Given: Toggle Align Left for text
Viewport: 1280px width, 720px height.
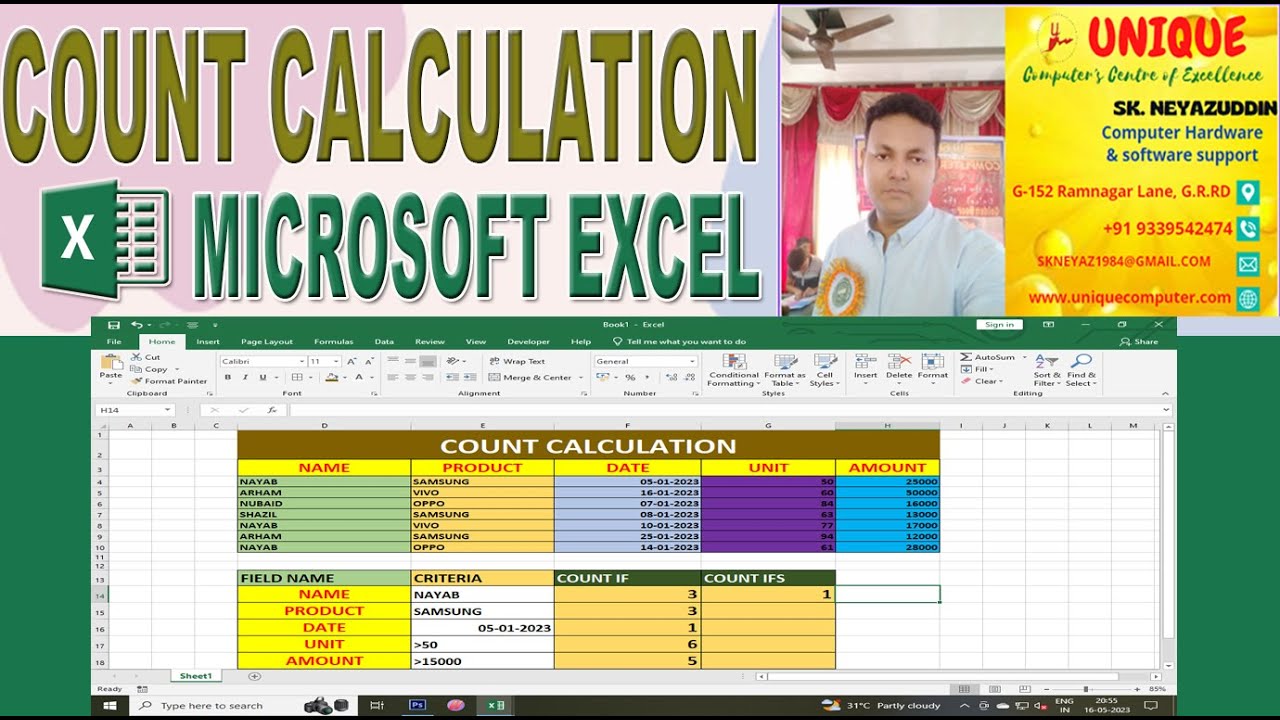Looking at the screenshot, I should (393, 377).
